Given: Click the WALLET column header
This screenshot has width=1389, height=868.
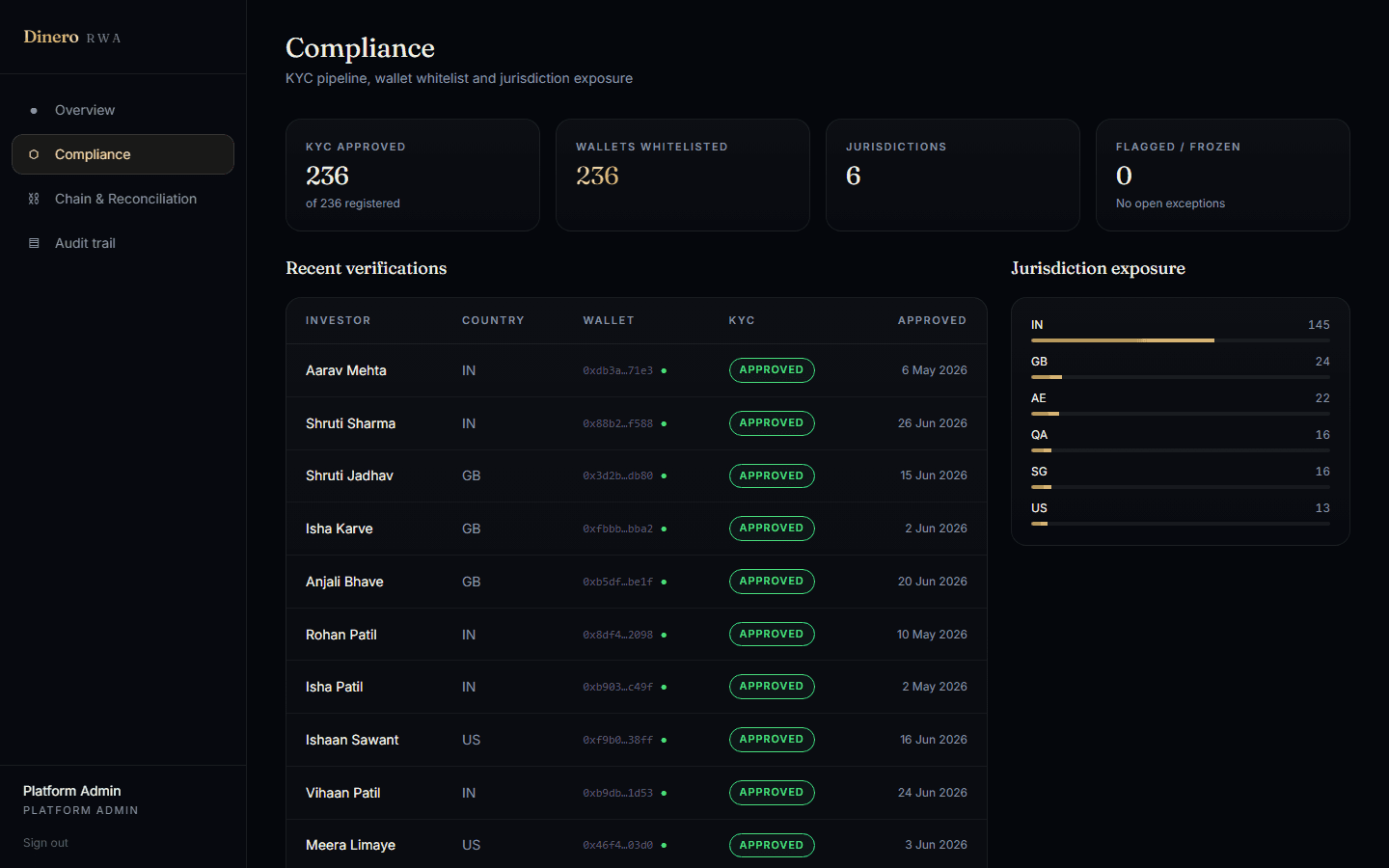Looking at the screenshot, I should click(609, 320).
